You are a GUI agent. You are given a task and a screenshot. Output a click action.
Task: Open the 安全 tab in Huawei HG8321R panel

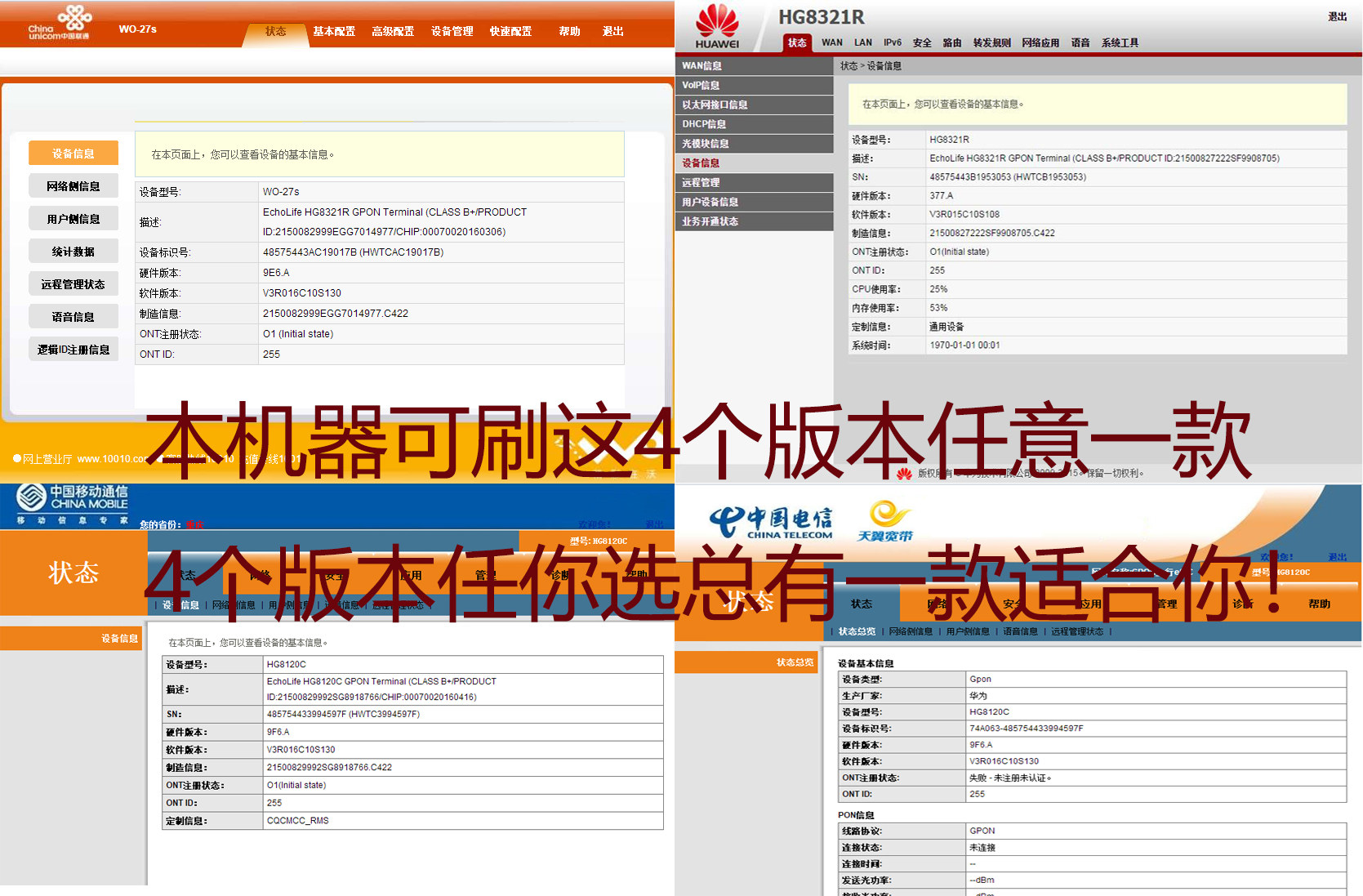[922, 42]
